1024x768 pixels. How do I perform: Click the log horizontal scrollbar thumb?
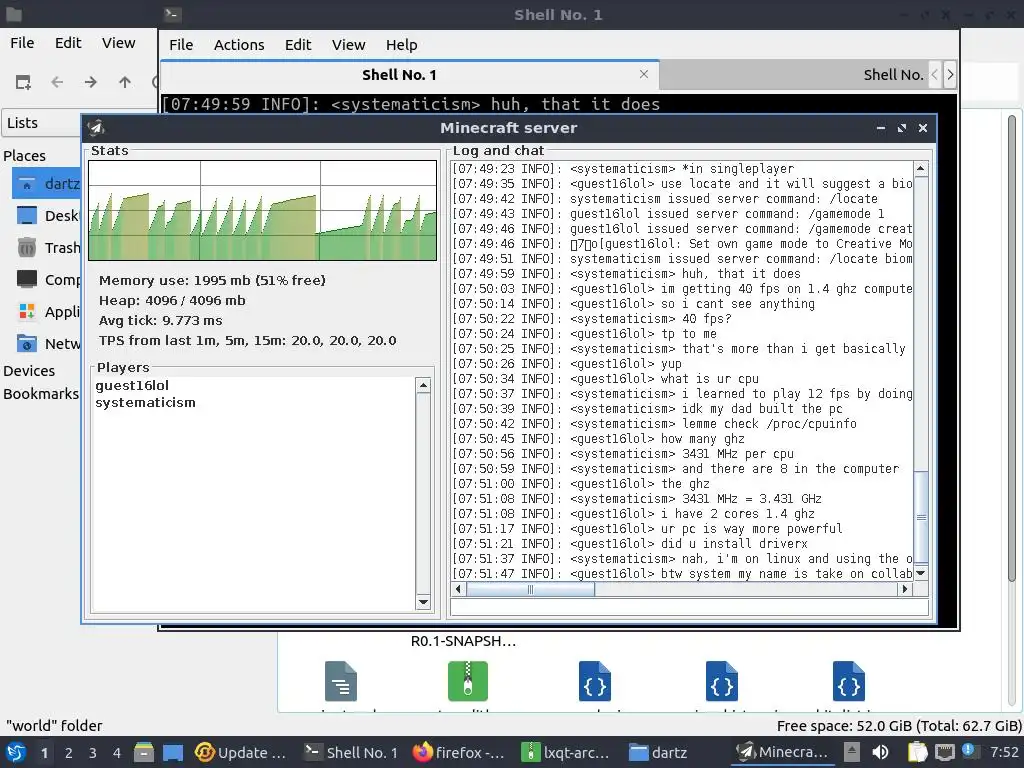click(x=530, y=589)
